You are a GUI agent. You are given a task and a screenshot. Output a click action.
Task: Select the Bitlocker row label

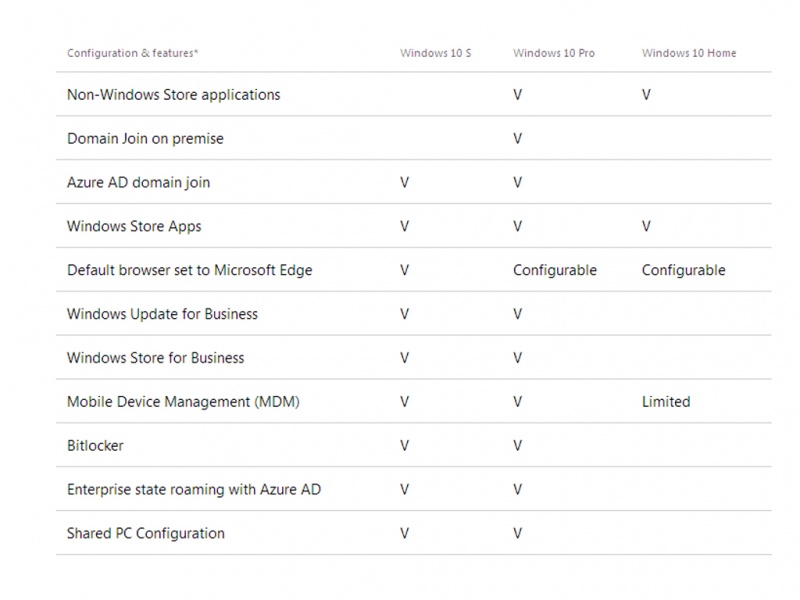(x=95, y=446)
